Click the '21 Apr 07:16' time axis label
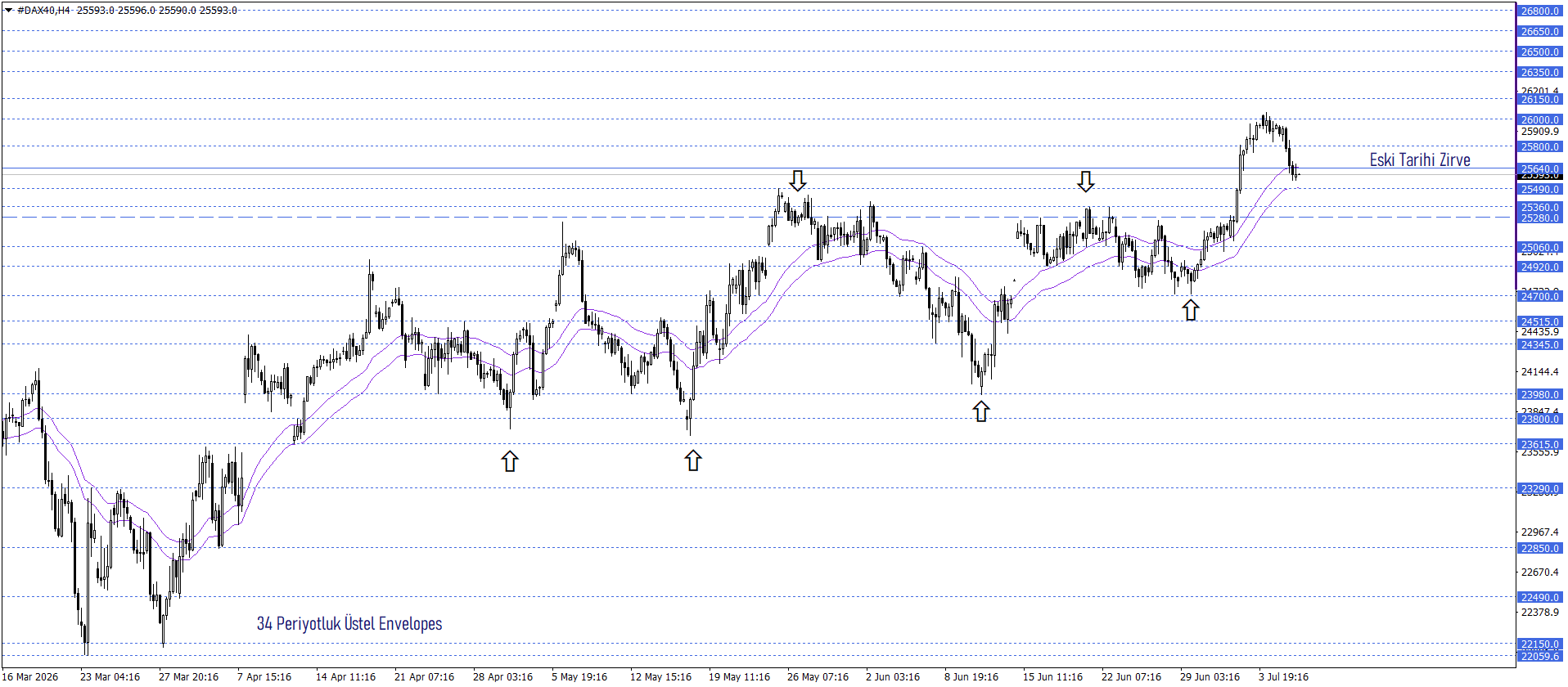Image resolution: width=1568 pixels, height=687 pixels. (x=424, y=676)
